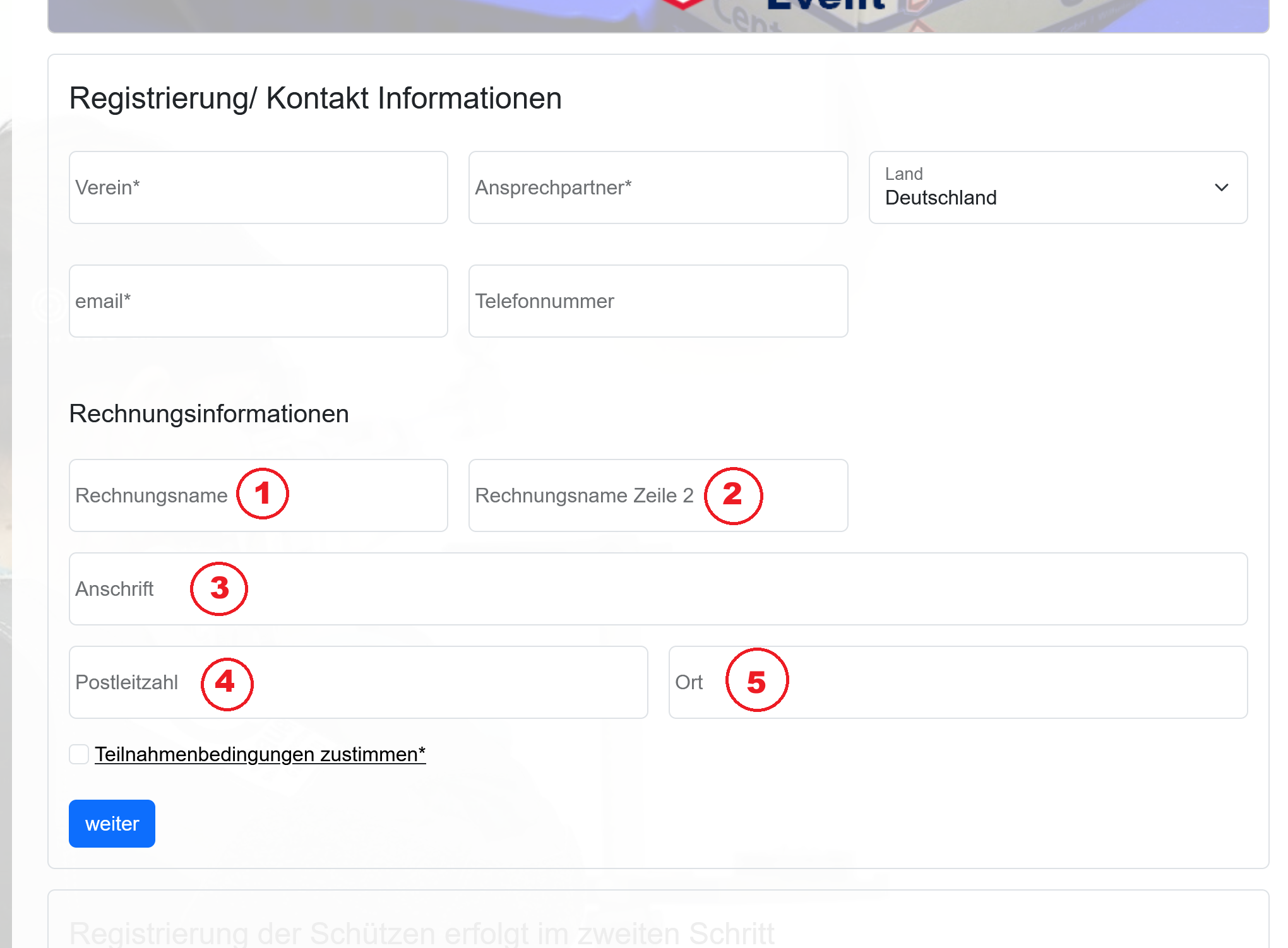Click the red circled number 3 marker
The width and height of the screenshot is (1288, 948).
219,589
